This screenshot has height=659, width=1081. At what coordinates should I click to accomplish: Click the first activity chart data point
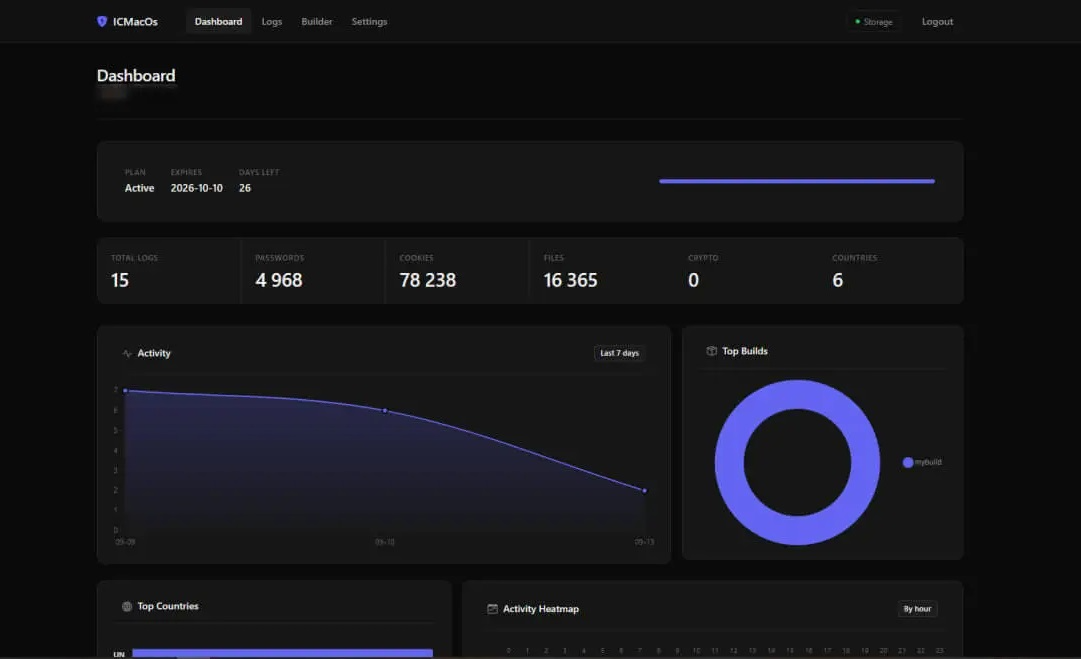point(125,391)
